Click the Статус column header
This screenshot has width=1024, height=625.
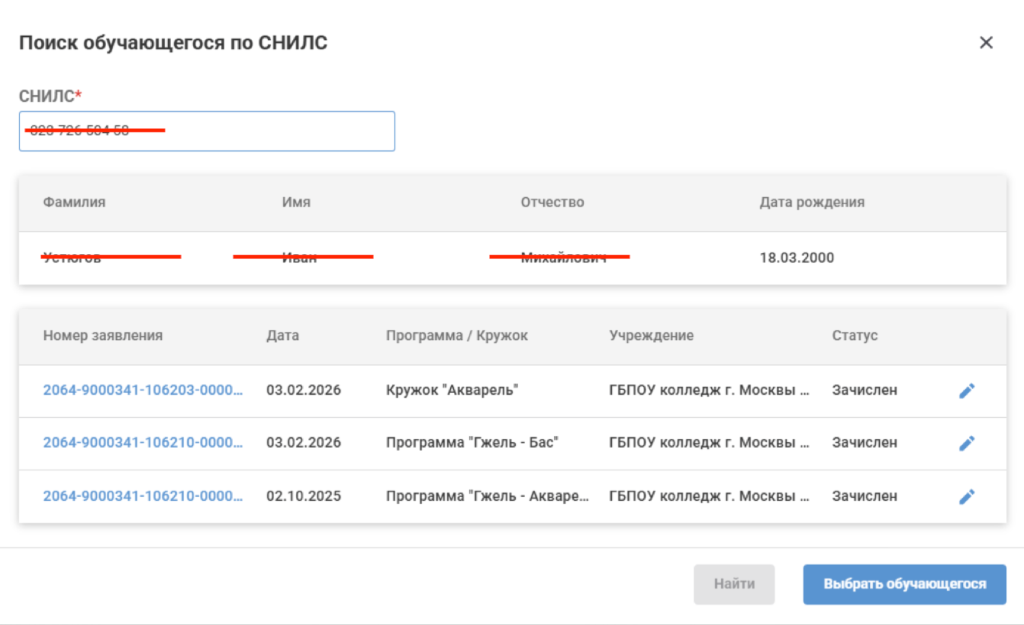pos(855,335)
